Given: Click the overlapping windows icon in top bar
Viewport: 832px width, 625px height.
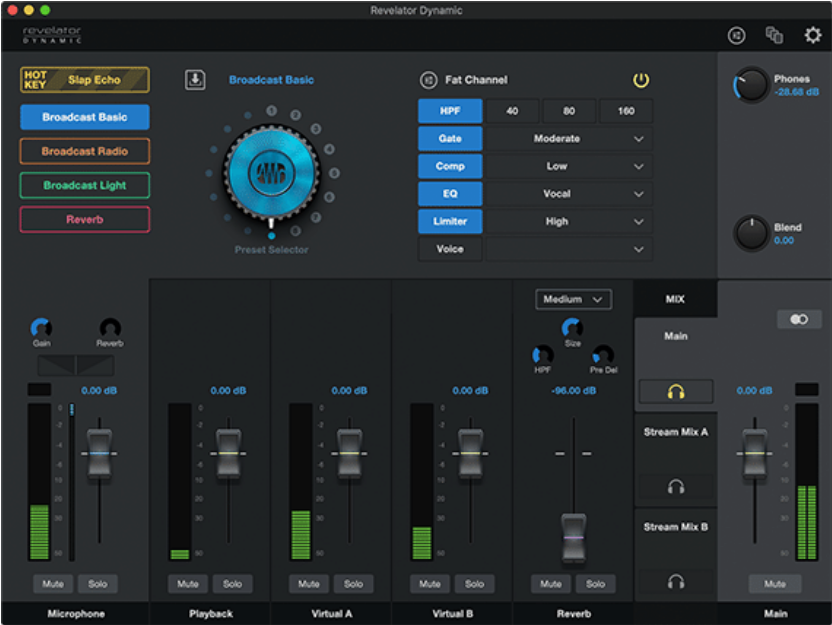Looking at the screenshot, I should click(774, 36).
